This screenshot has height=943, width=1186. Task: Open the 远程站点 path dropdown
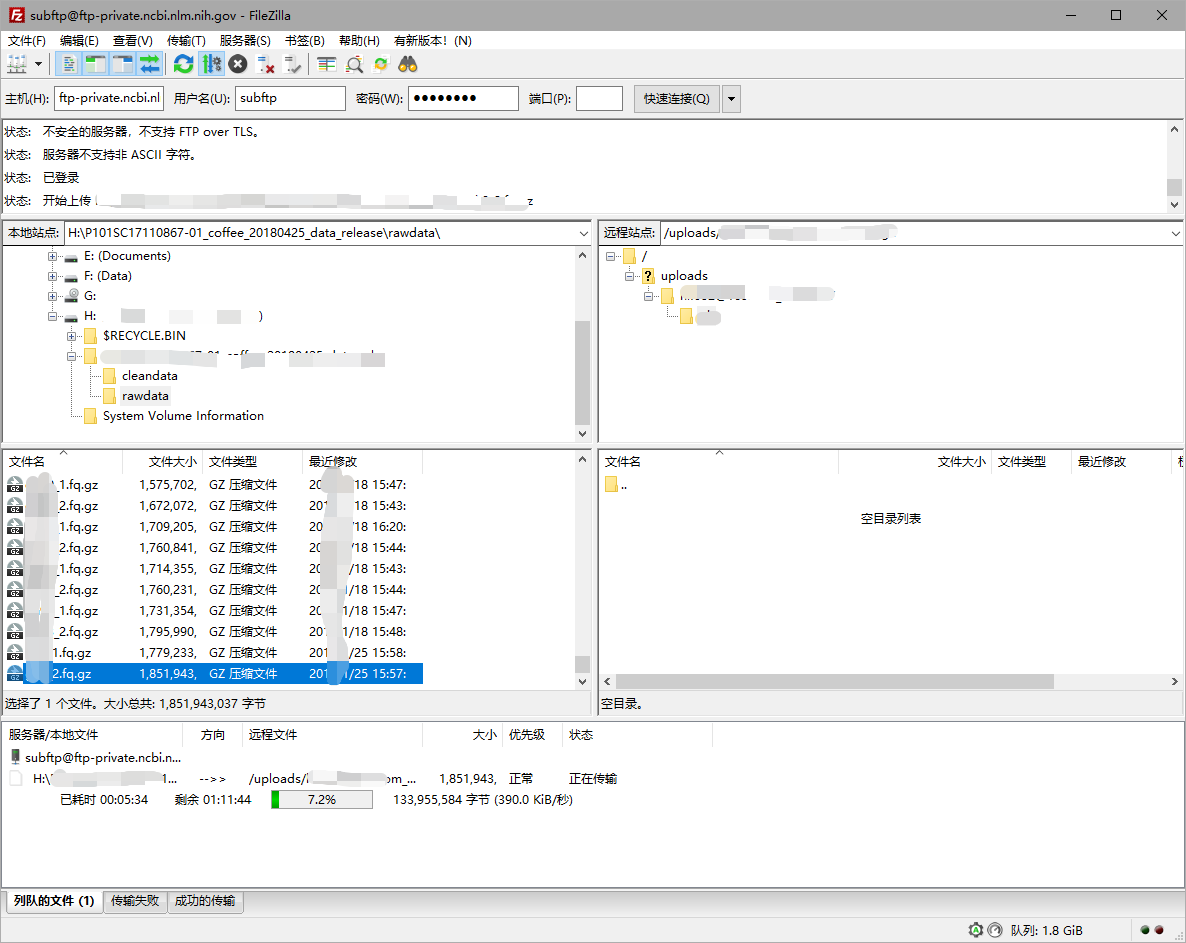[x=1175, y=233]
